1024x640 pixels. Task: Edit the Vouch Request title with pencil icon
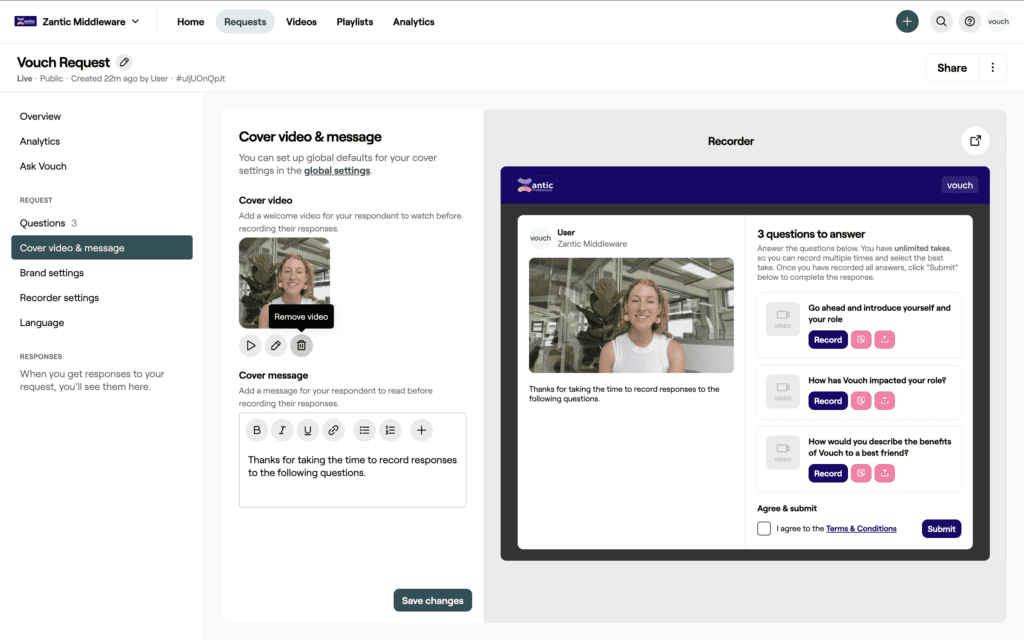coord(124,62)
